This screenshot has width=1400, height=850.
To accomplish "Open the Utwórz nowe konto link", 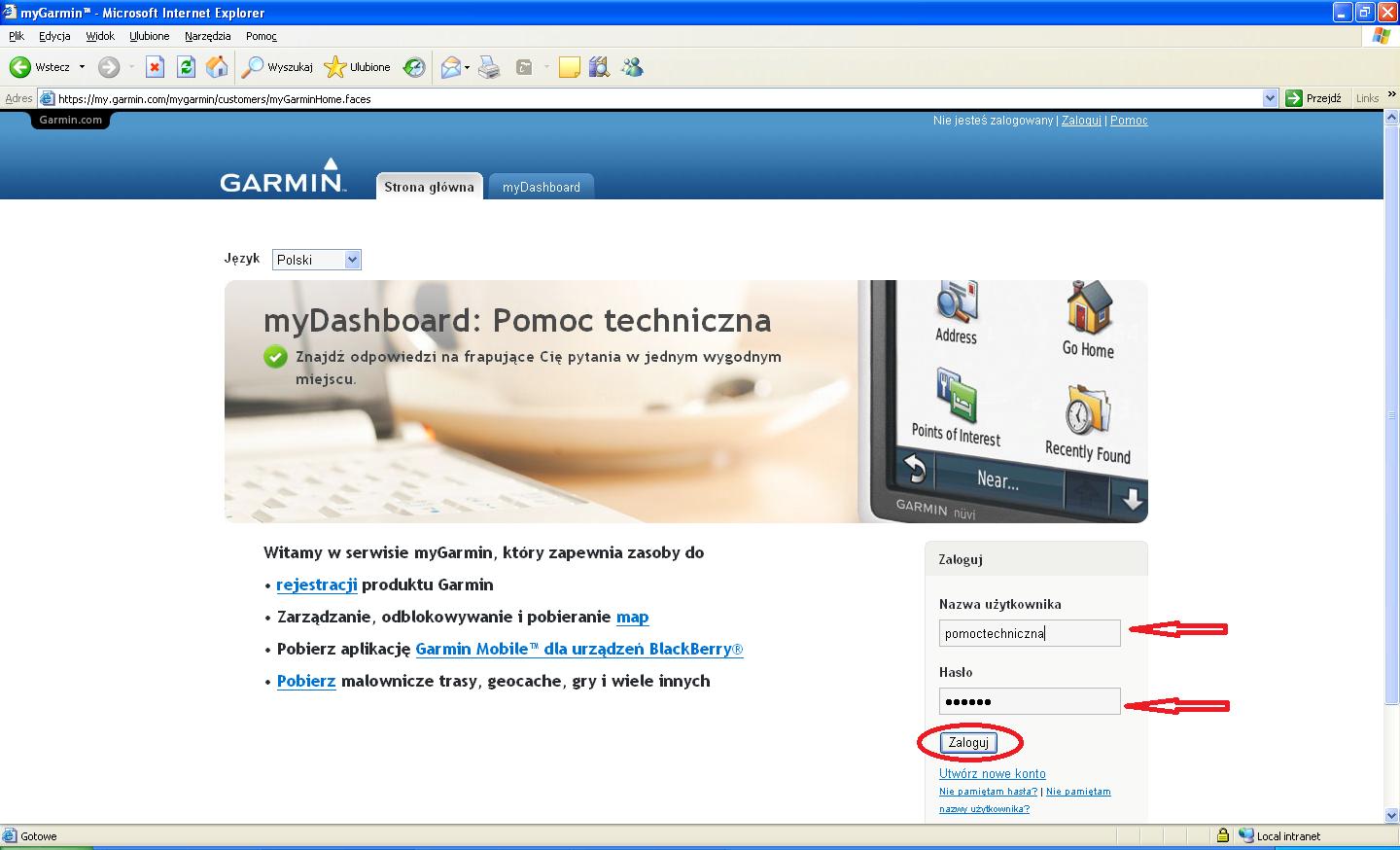I will coord(993,774).
